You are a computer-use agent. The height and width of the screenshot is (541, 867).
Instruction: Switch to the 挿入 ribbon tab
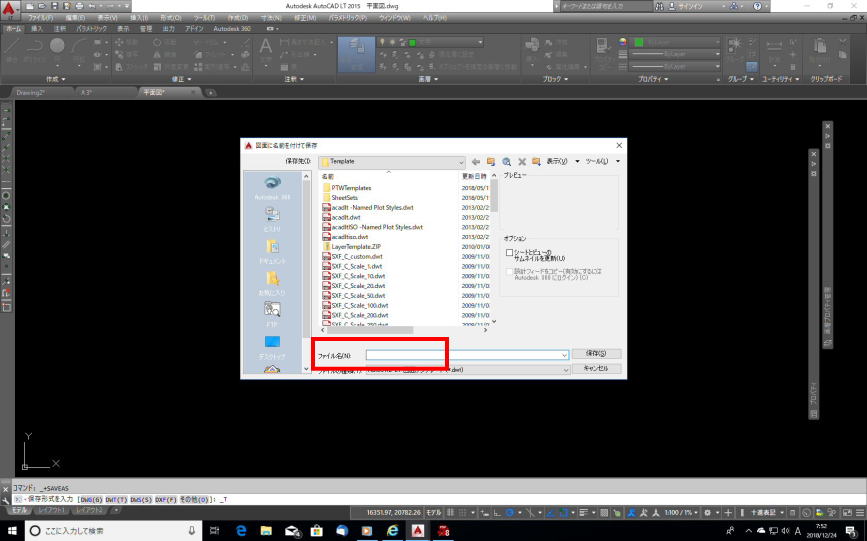coord(36,29)
